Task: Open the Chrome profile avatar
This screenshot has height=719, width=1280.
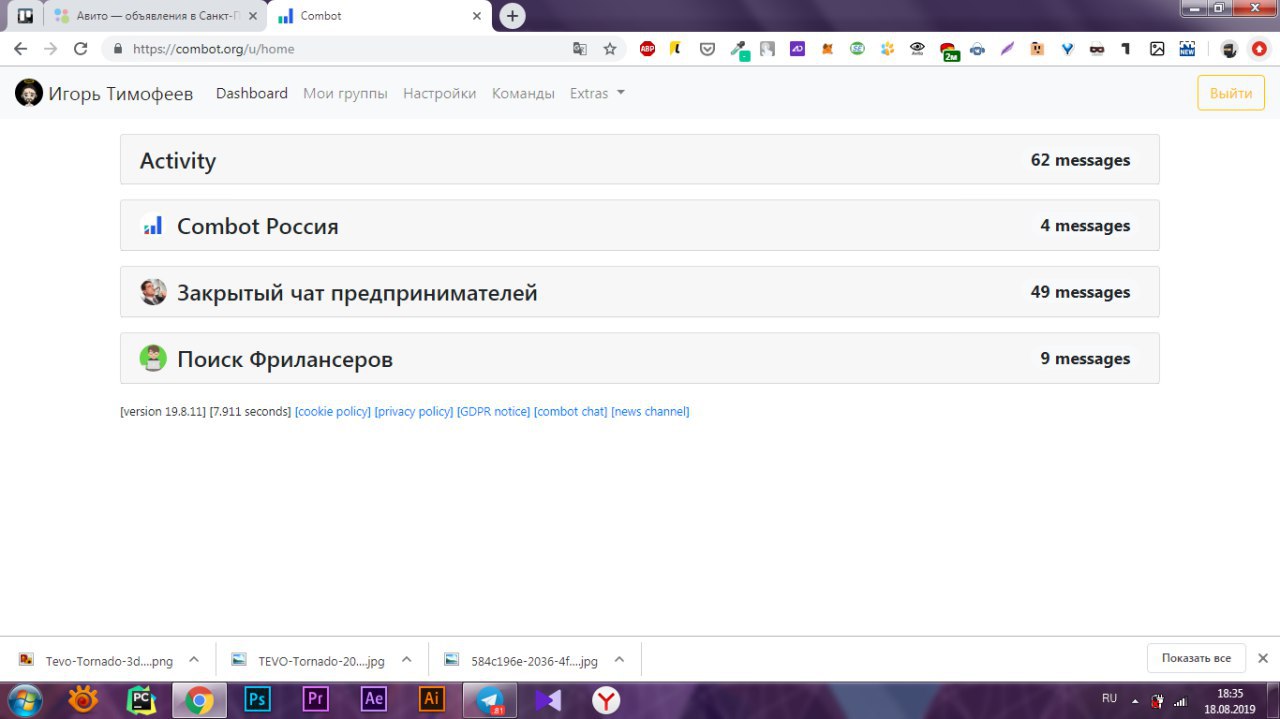Action: click(1229, 48)
